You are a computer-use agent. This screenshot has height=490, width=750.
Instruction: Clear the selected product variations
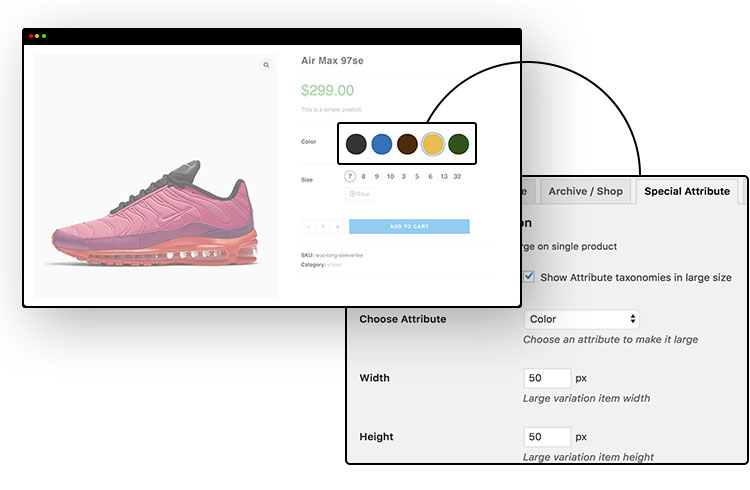pyautogui.click(x=360, y=194)
